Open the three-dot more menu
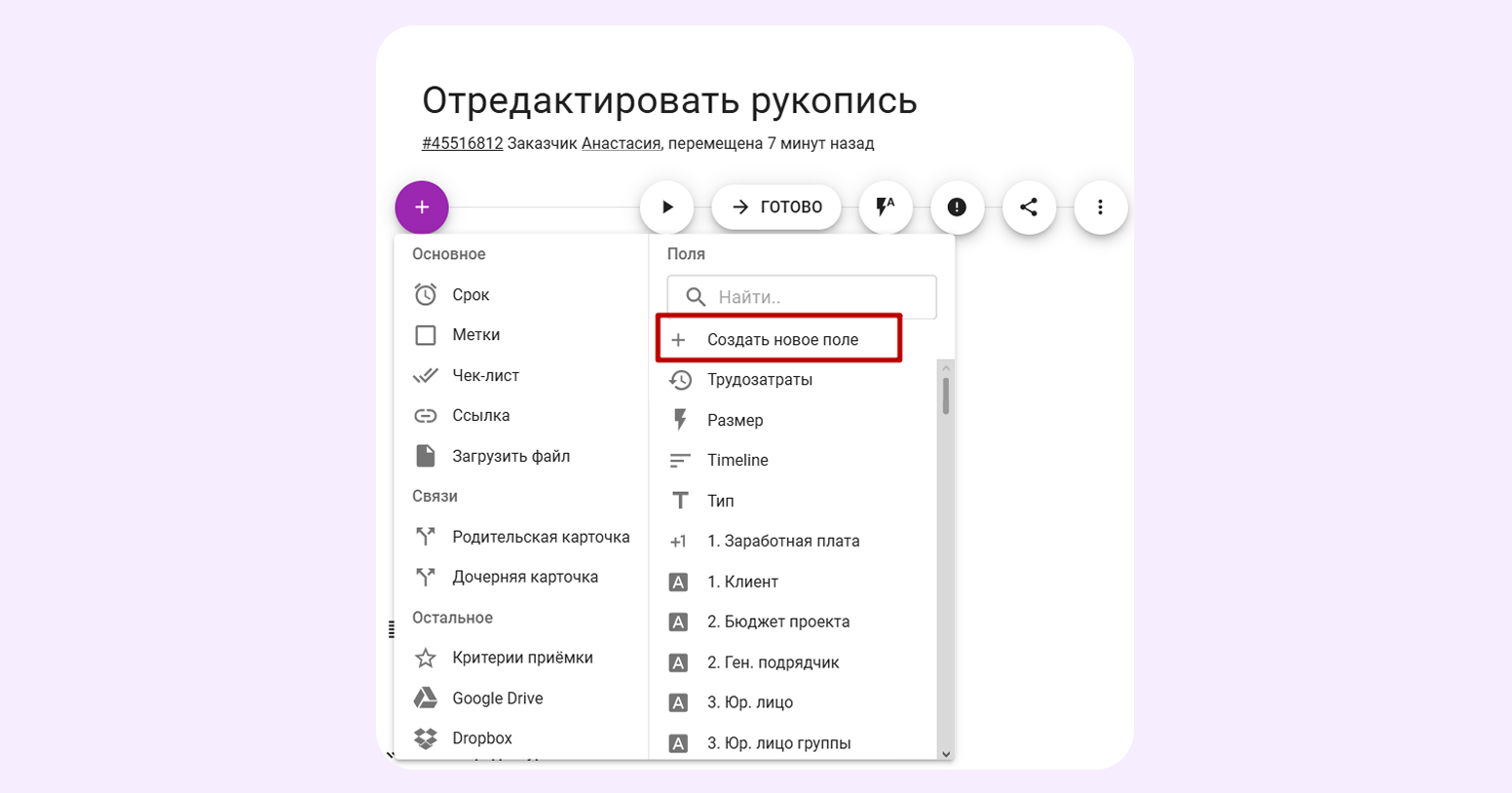Screen dimensions: 1512x793 1101,207
